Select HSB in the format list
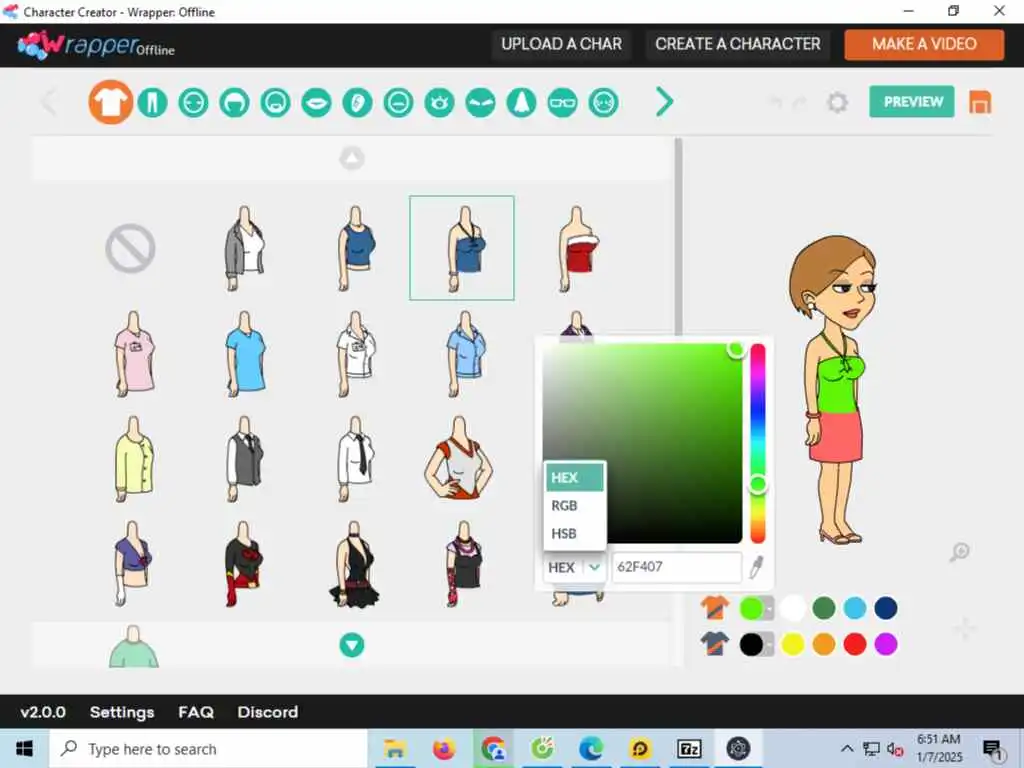Screen dimensions: 1024x768 pyautogui.click(x=575, y=534)
